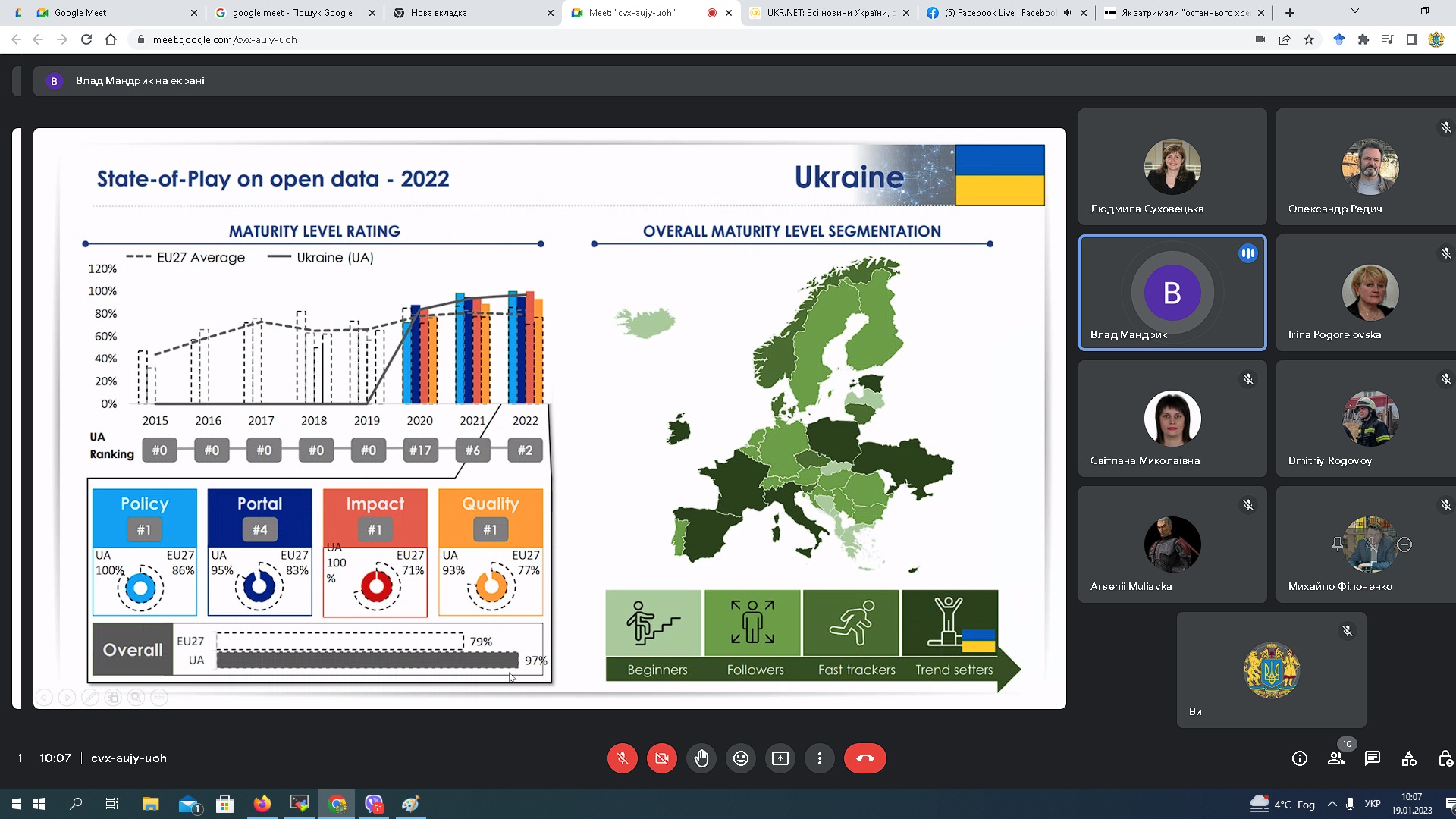Reload the Meet page
This screenshot has width=1456, height=819.
86,39
